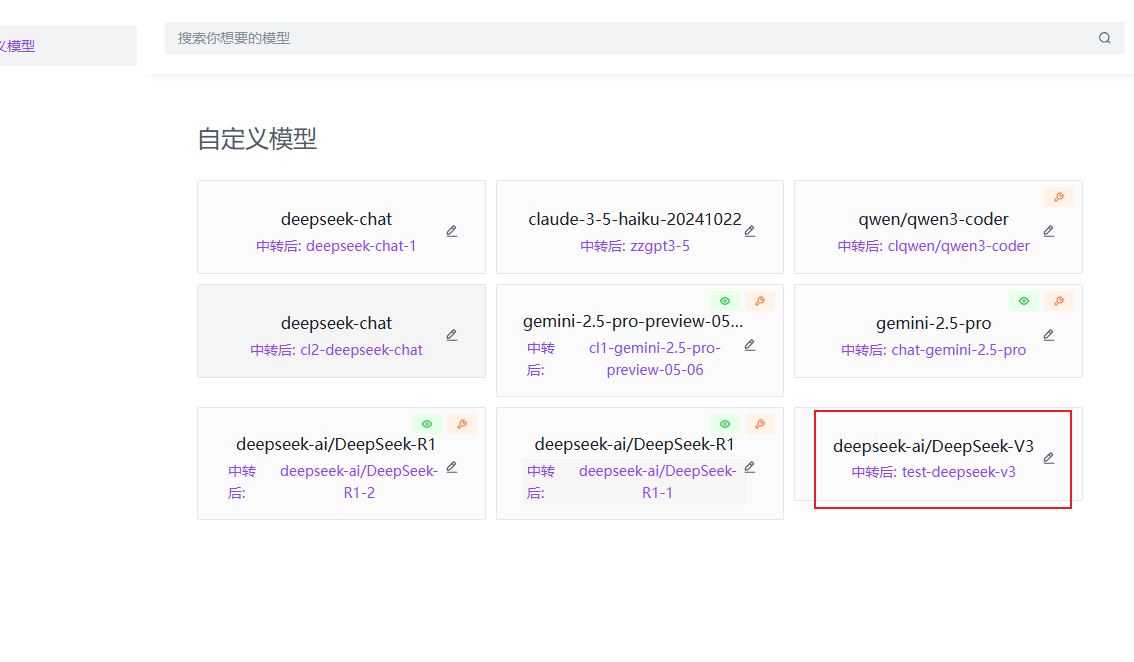Screen dimensions: 1134x662
Task: Click the relay name clqwen/qwen3-coder
Action: tap(958, 246)
